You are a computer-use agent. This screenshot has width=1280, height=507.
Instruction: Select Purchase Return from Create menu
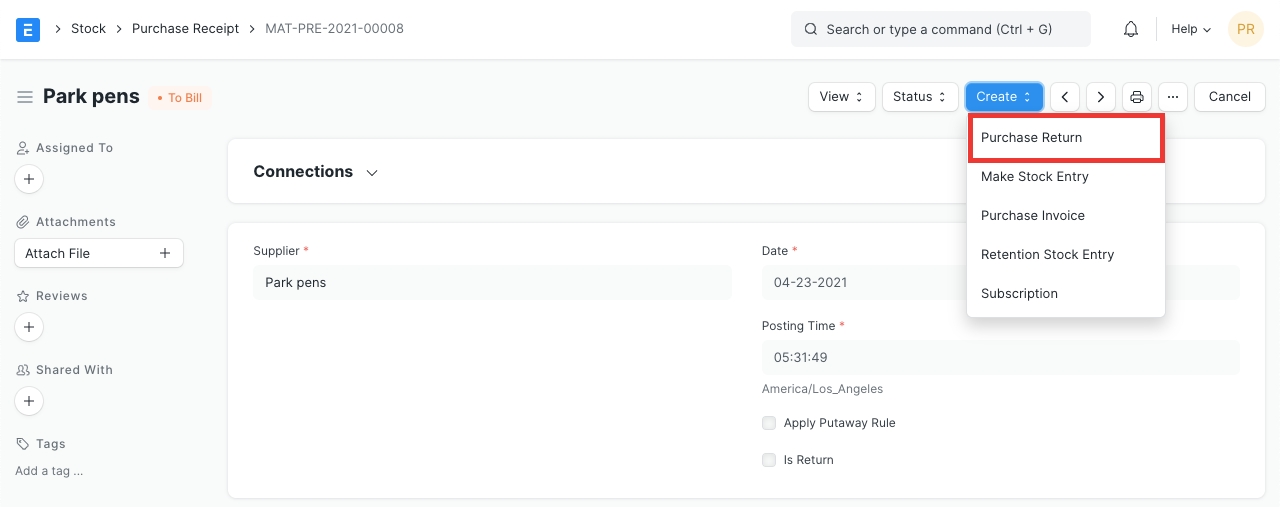click(1031, 138)
